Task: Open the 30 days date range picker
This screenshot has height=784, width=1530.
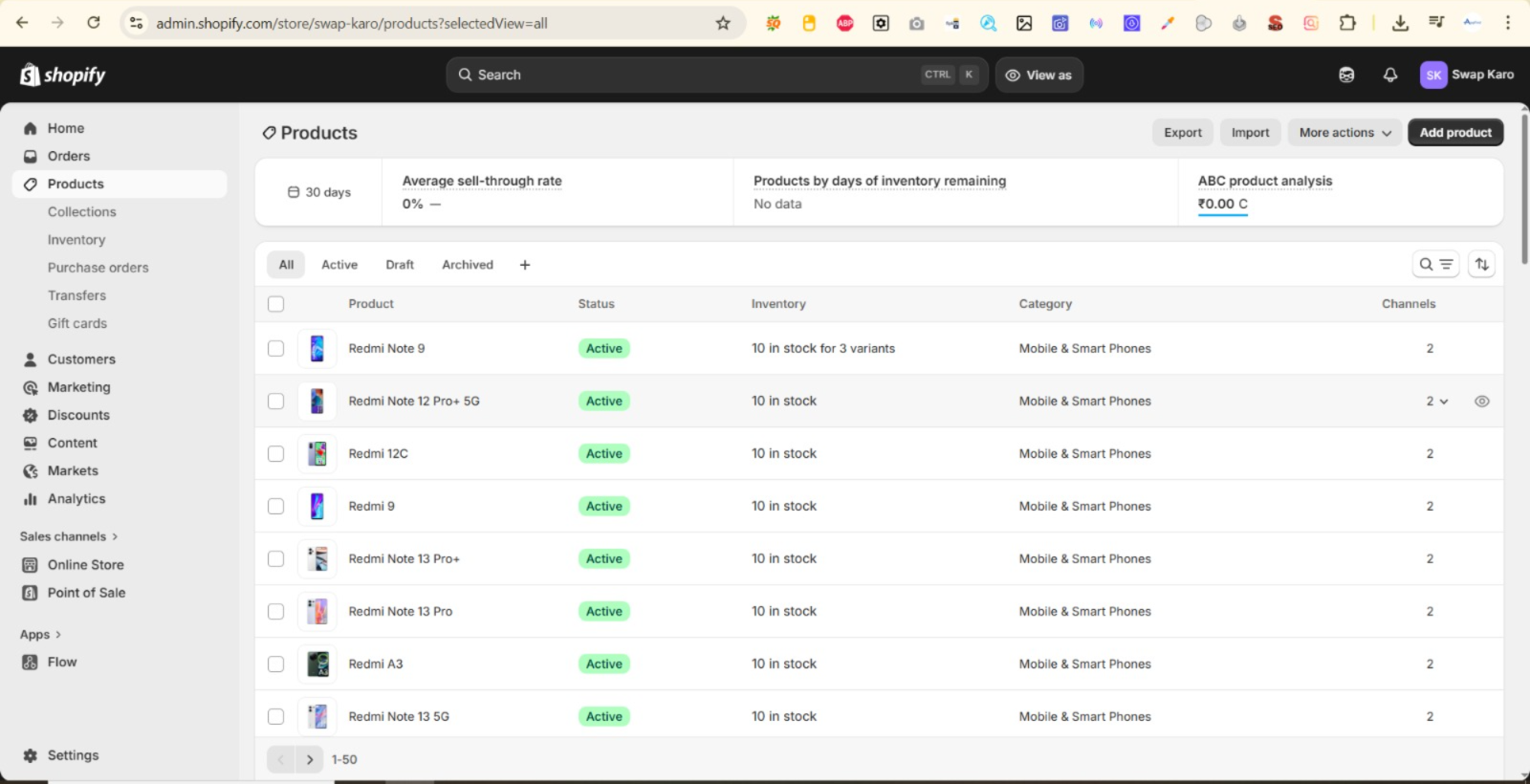Action: (x=319, y=192)
